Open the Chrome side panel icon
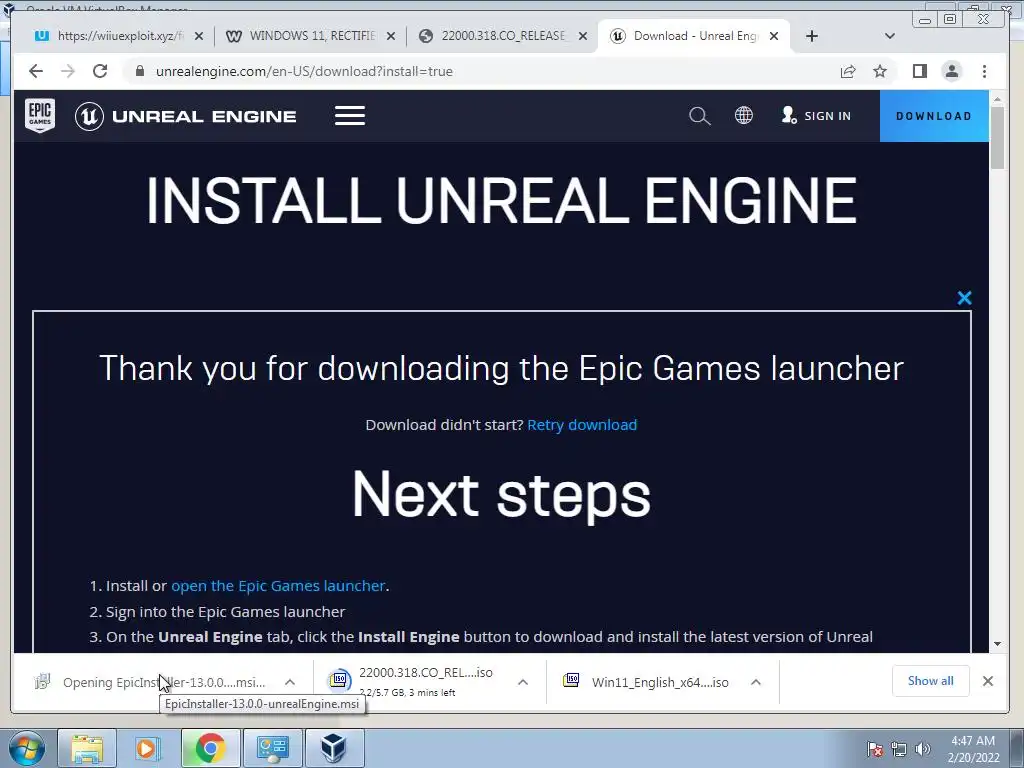 [920, 71]
